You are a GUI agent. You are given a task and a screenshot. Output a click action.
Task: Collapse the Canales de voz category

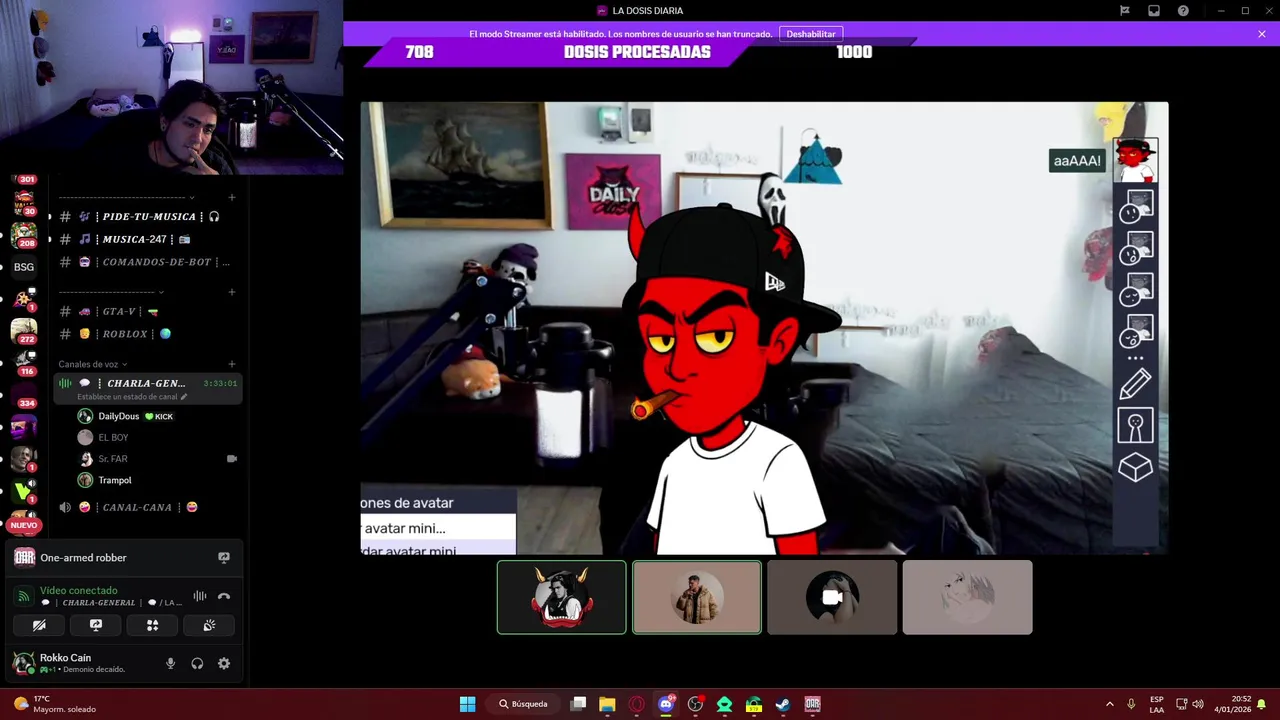coord(93,364)
